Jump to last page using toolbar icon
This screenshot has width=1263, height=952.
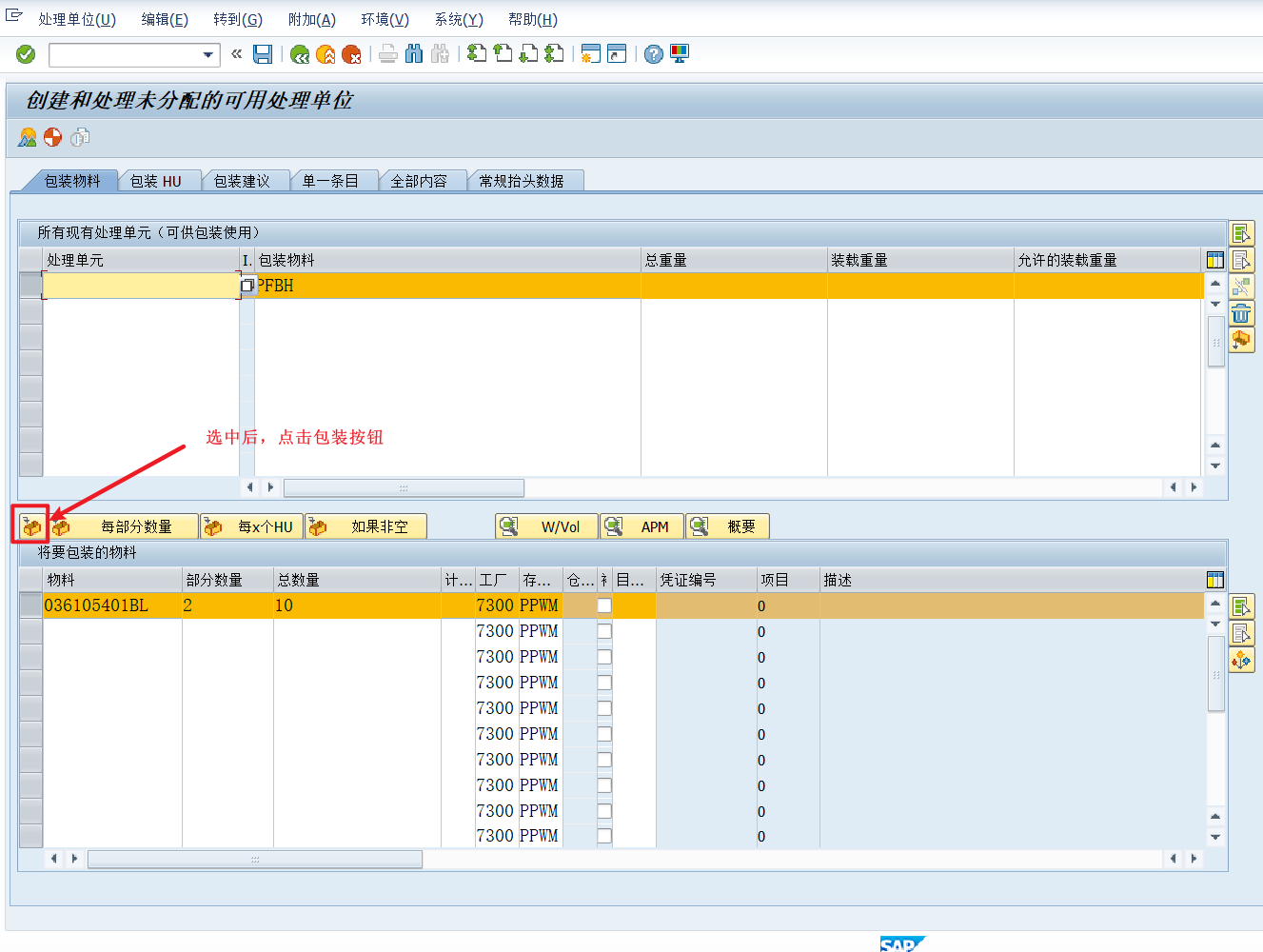(x=554, y=54)
